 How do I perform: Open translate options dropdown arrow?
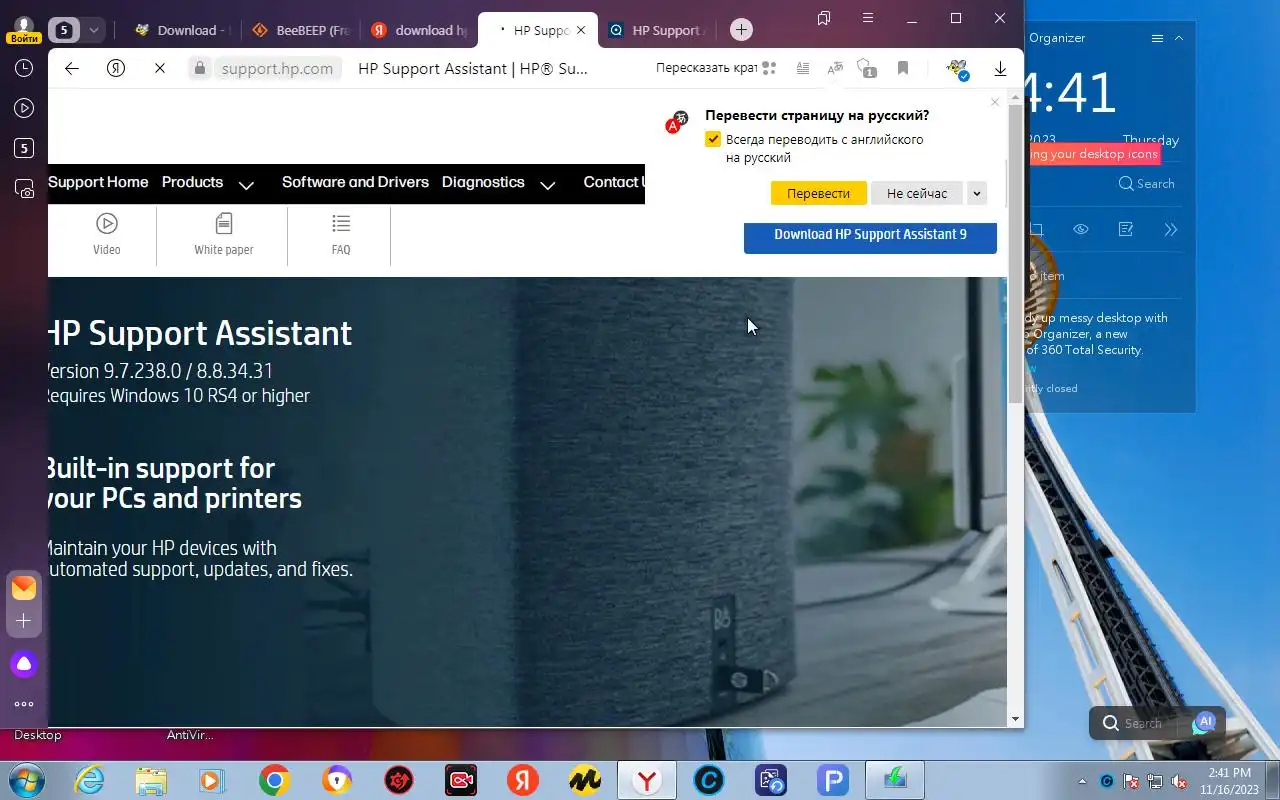click(x=978, y=193)
